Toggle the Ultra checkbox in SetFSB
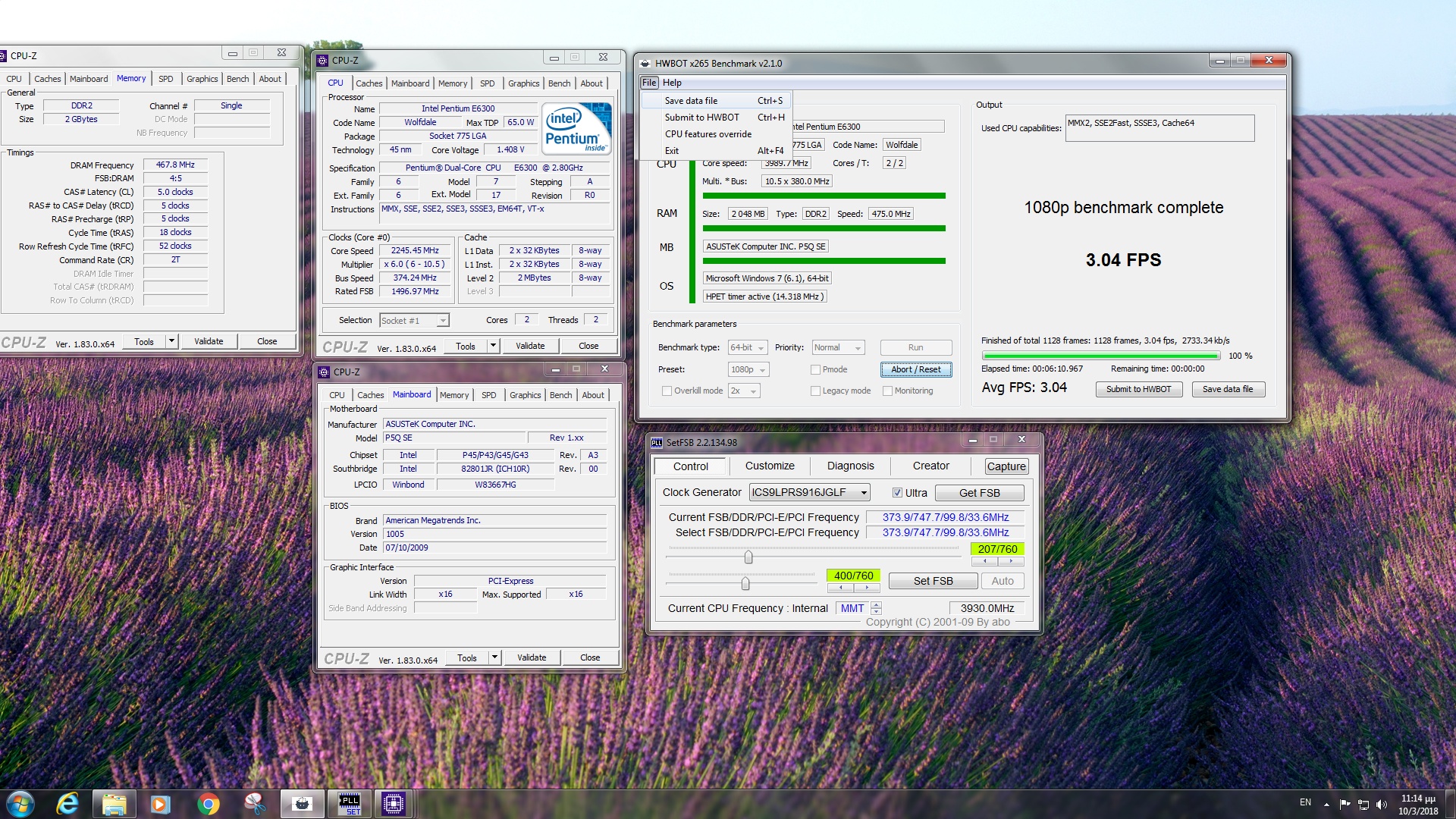This screenshot has width=1456, height=819. pos(897,493)
